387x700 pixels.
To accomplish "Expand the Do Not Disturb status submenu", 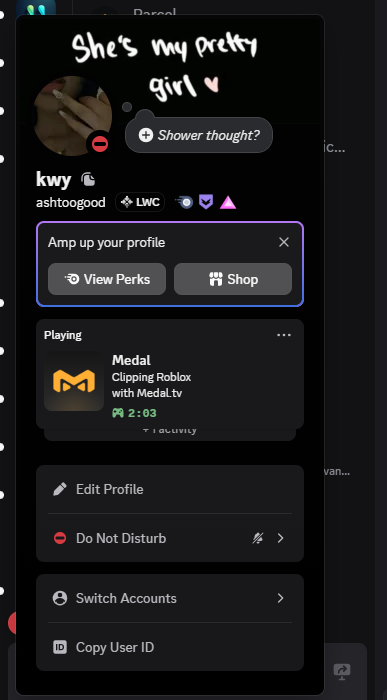I will [x=280, y=538].
